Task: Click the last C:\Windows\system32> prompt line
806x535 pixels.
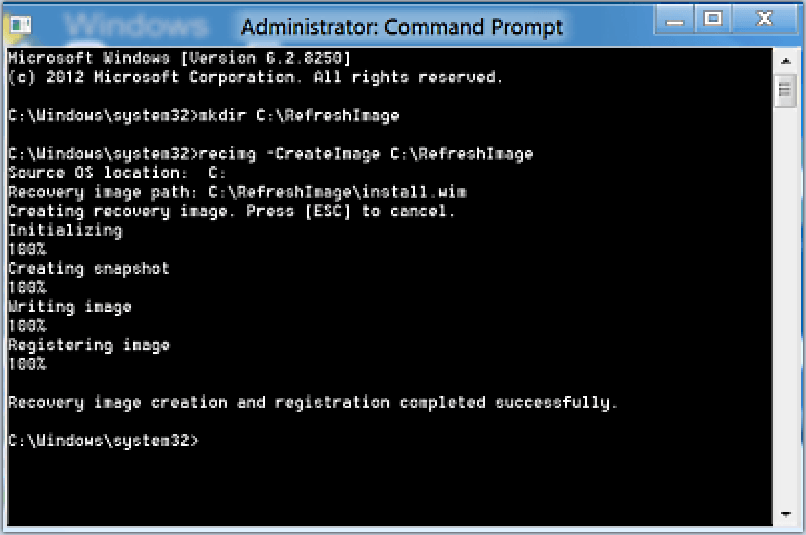Action: tap(104, 441)
